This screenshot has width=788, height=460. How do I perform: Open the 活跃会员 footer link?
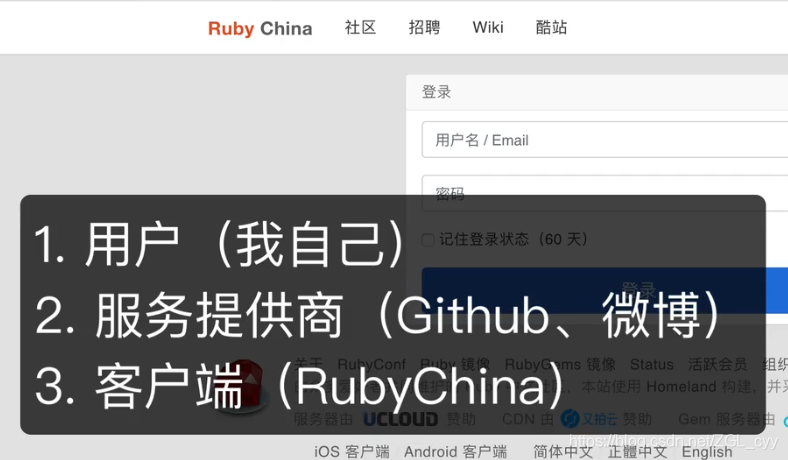(717, 364)
